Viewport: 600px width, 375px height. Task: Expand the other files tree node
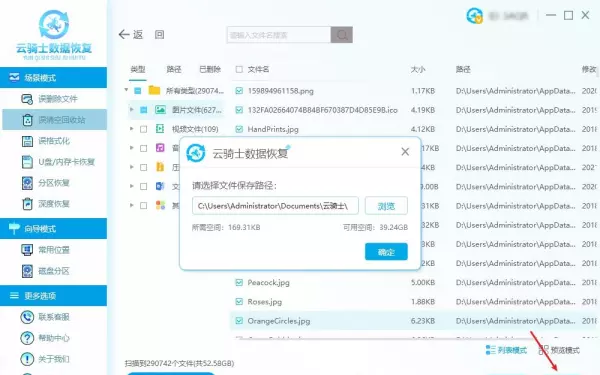click(132, 205)
